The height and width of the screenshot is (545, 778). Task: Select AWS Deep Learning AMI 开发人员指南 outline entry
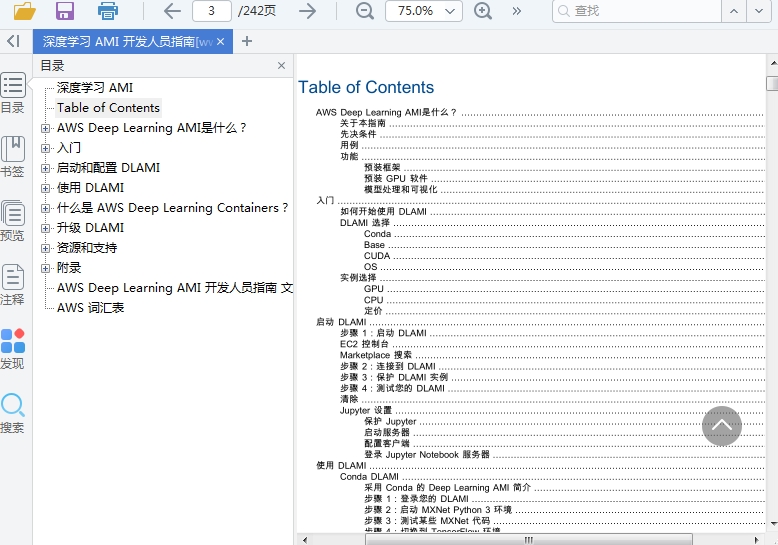click(175, 288)
